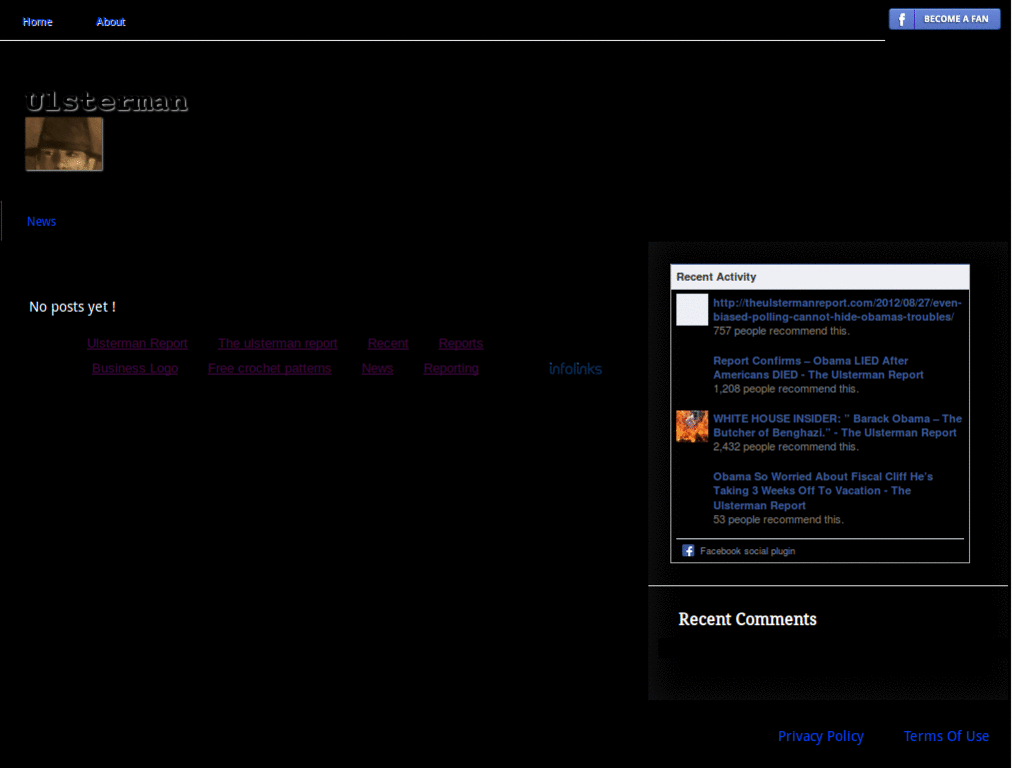Viewport: 1024px width, 768px height.
Task: Open the Ulsterman Report ad link
Action: point(137,344)
